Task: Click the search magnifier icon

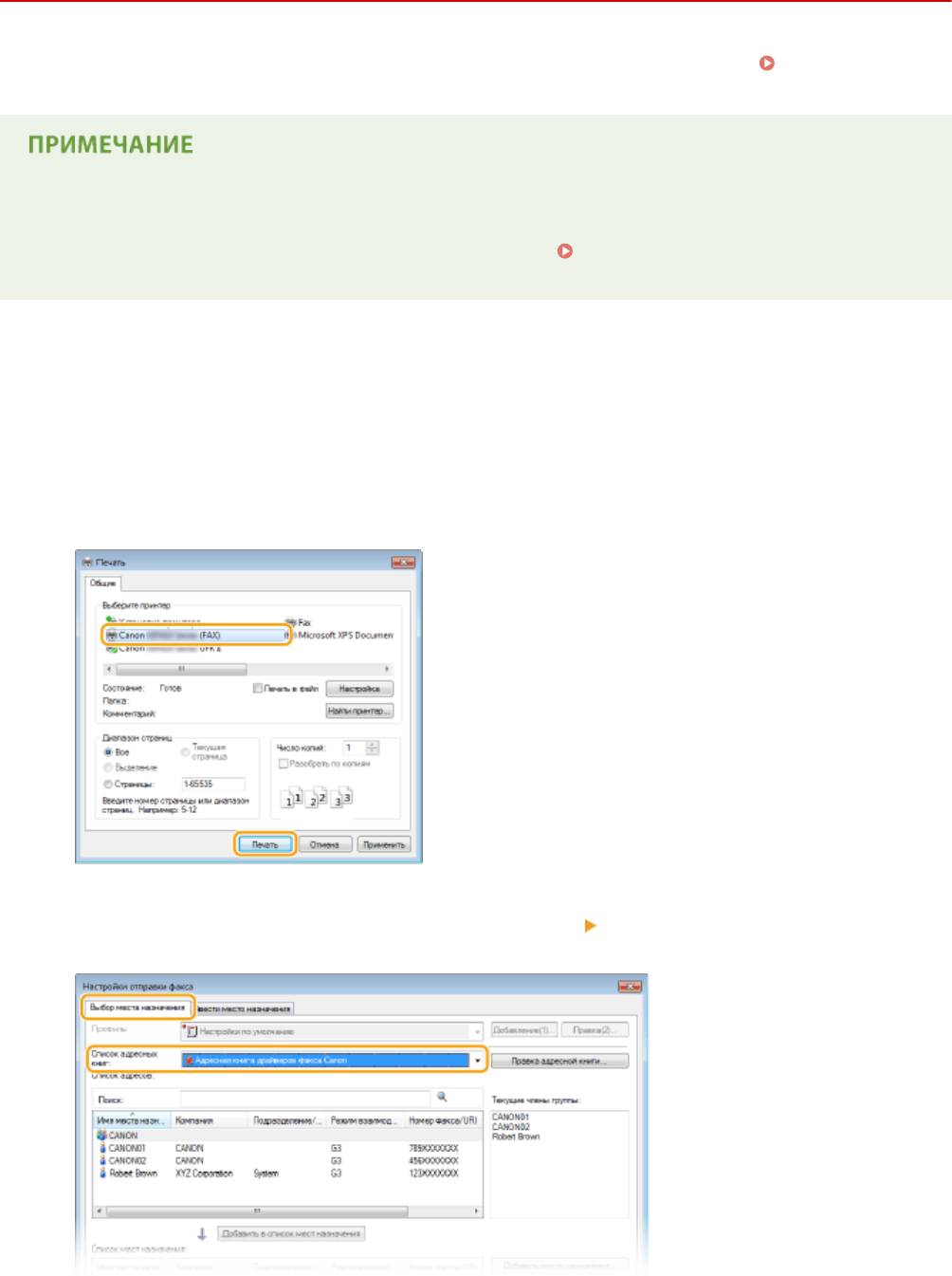Action: 442,1097
